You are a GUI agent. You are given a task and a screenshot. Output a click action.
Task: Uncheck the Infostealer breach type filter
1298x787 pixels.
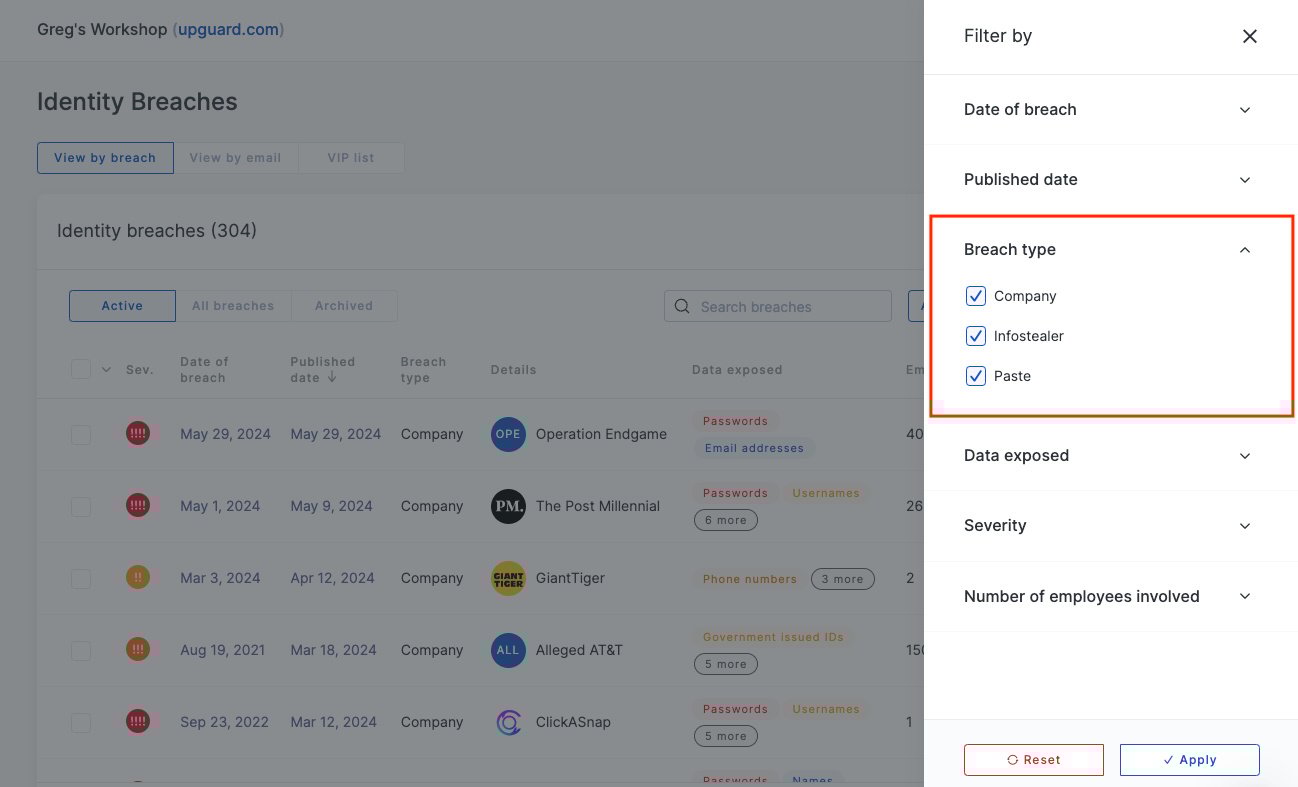click(976, 336)
